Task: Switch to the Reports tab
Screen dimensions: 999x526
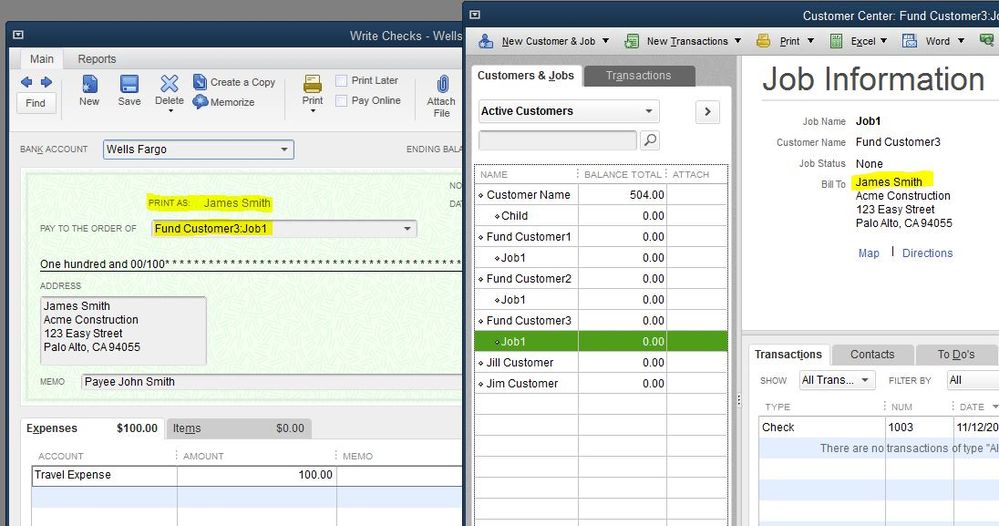Action: [97, 59]
